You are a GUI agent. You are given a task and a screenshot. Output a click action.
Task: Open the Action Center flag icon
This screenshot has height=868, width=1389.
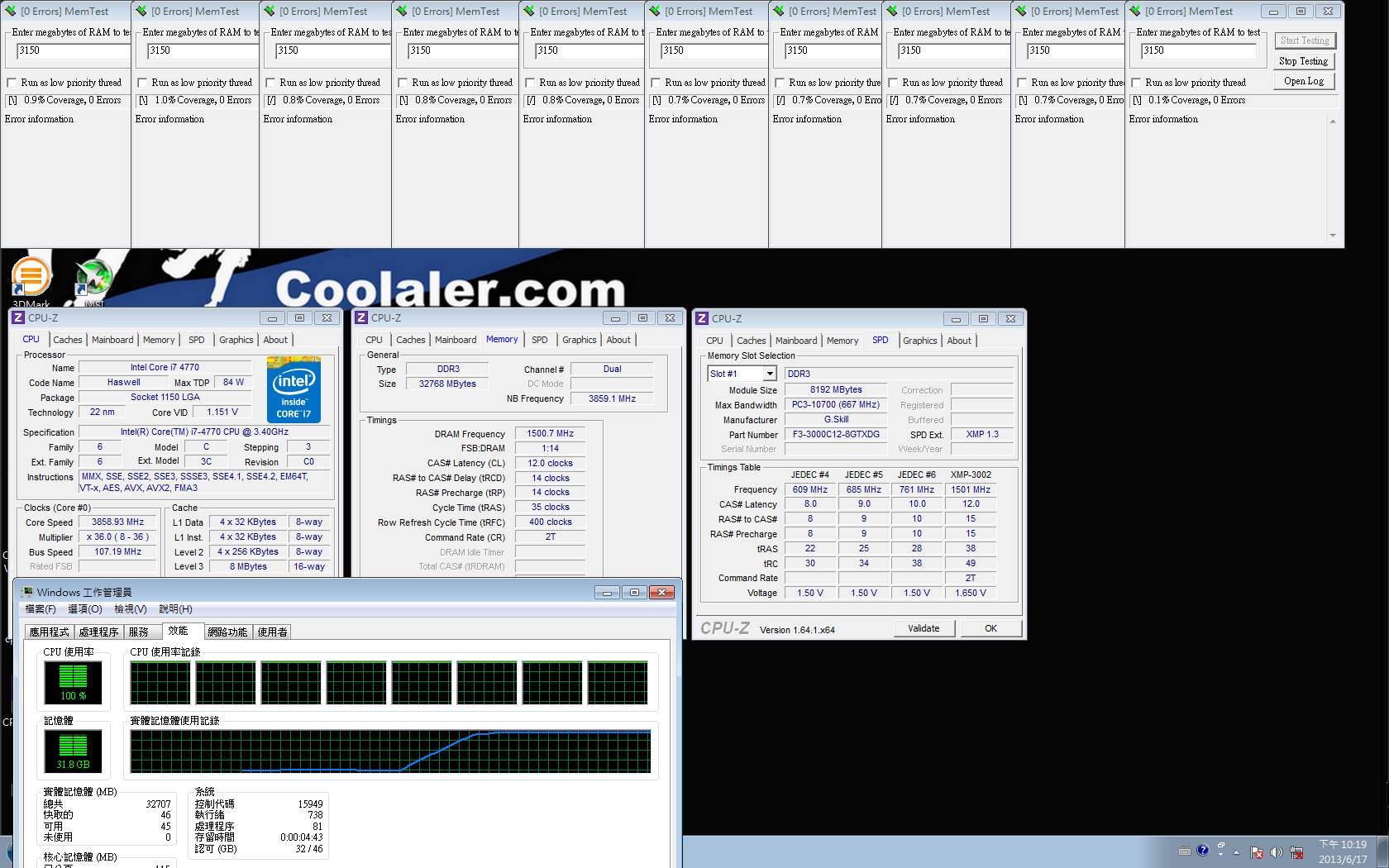(1257, 852)
